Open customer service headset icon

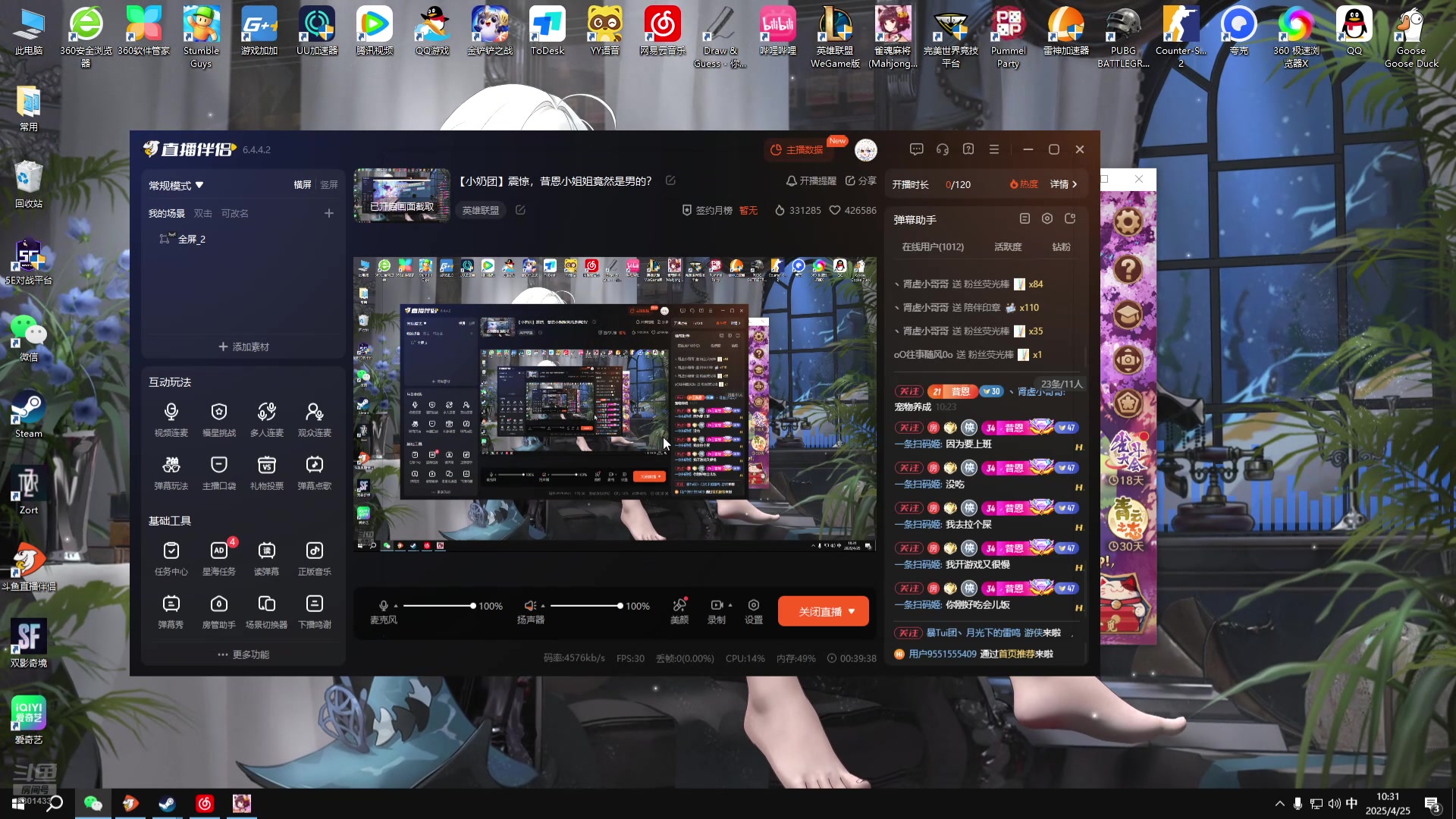pos(943,149)
